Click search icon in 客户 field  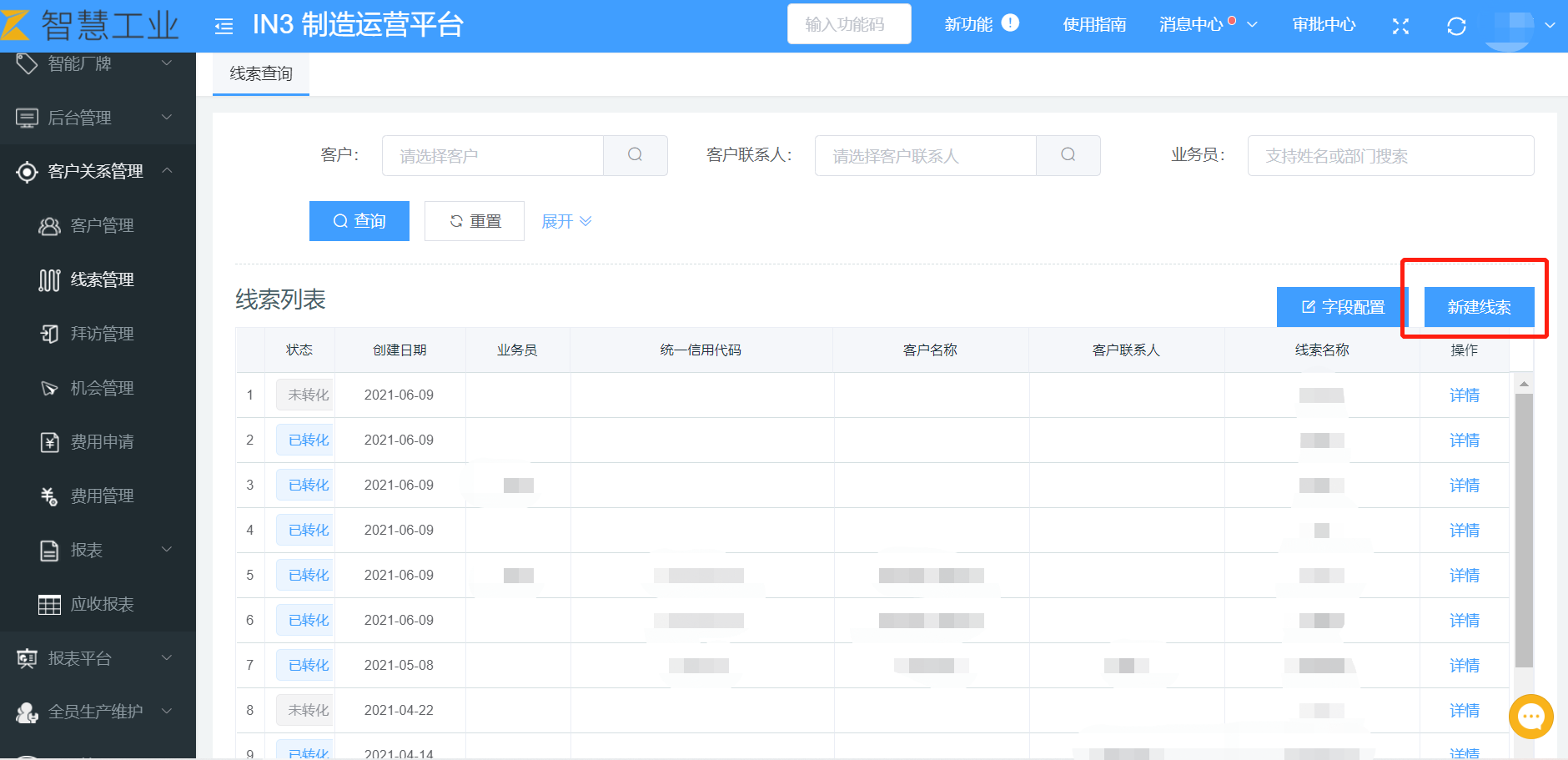click(x=635, y=155)
